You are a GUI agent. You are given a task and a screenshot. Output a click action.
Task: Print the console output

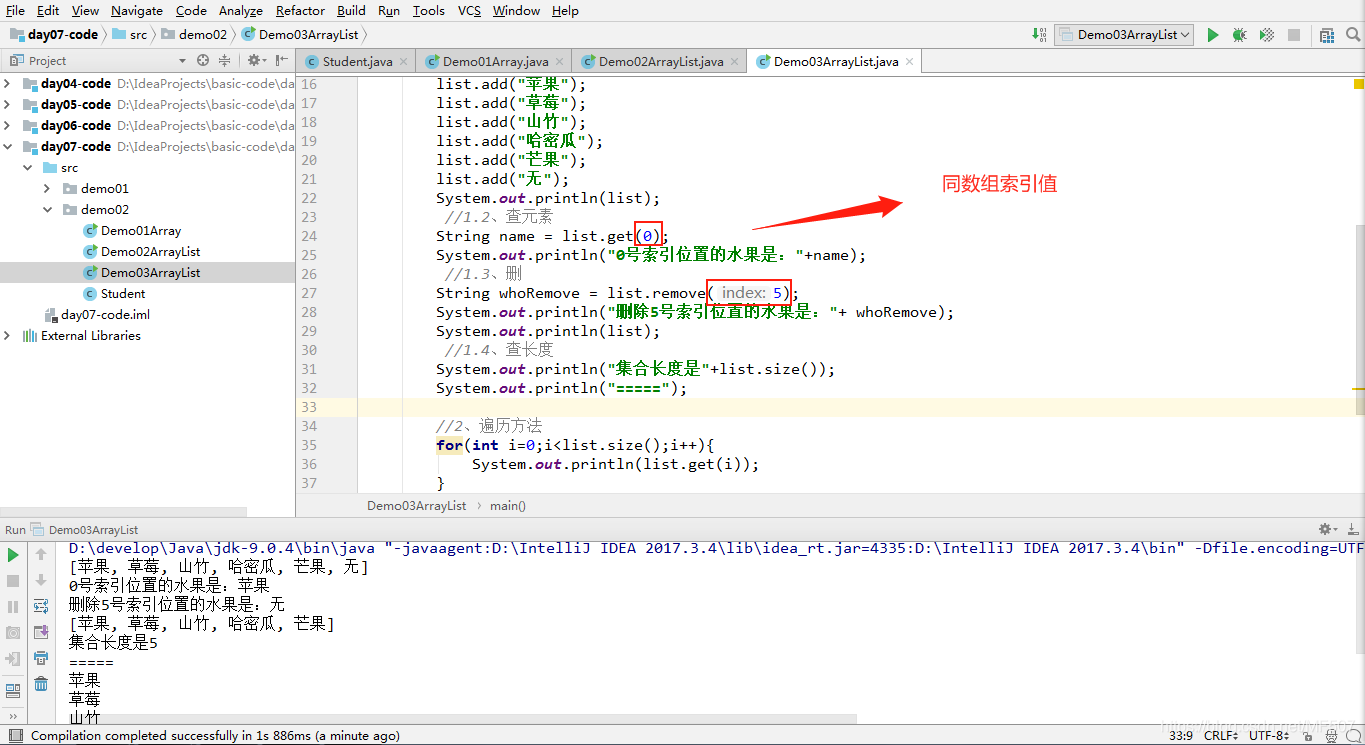click(41, 658)
